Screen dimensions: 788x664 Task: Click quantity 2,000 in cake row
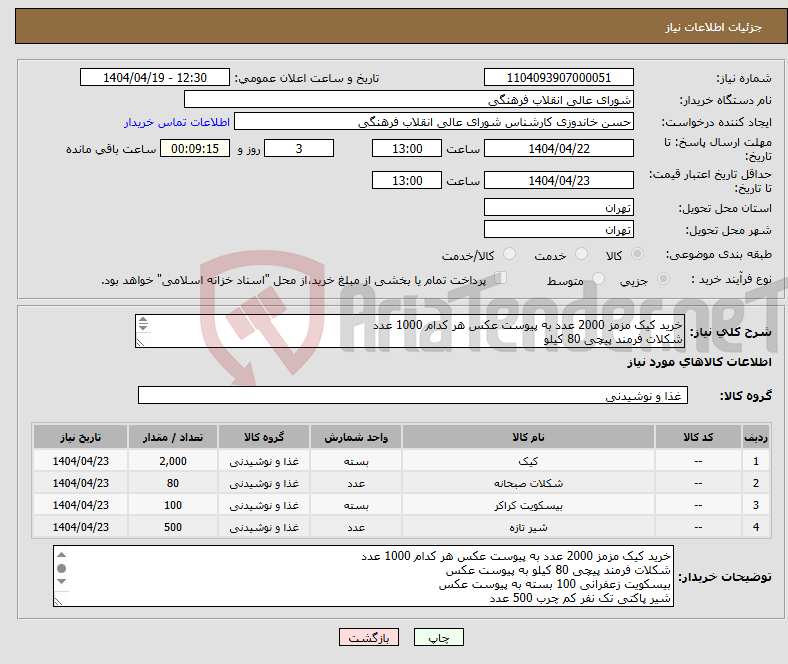(x=173, y=461)
